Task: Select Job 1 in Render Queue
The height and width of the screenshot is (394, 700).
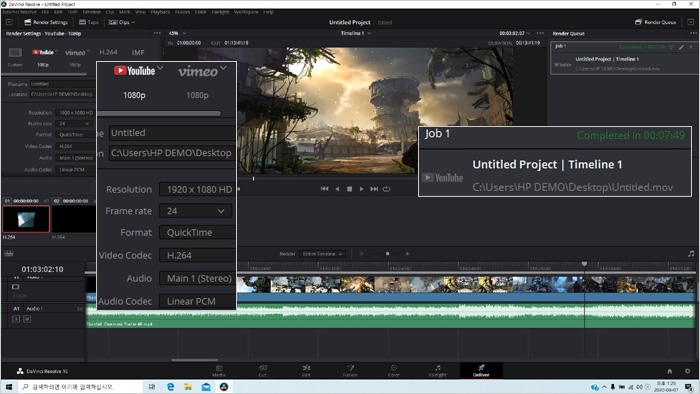Action: [x=624, y=58]
